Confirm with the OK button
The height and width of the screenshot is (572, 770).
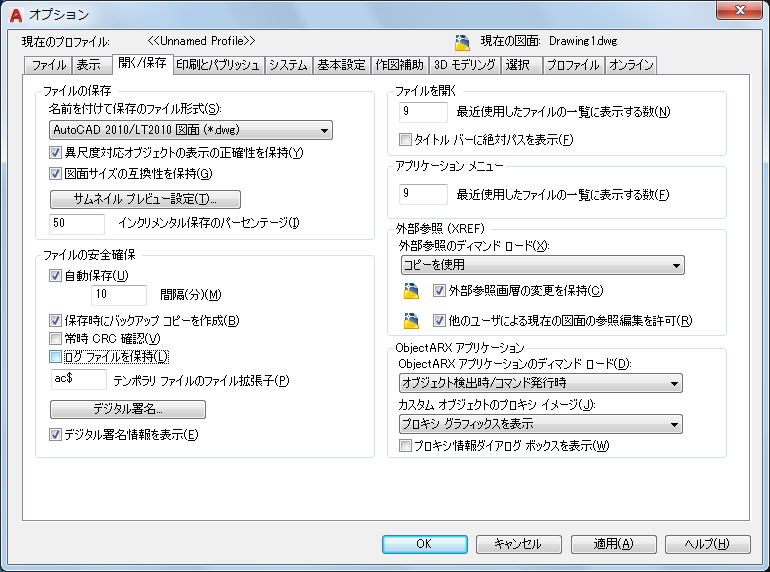point(425,544)
